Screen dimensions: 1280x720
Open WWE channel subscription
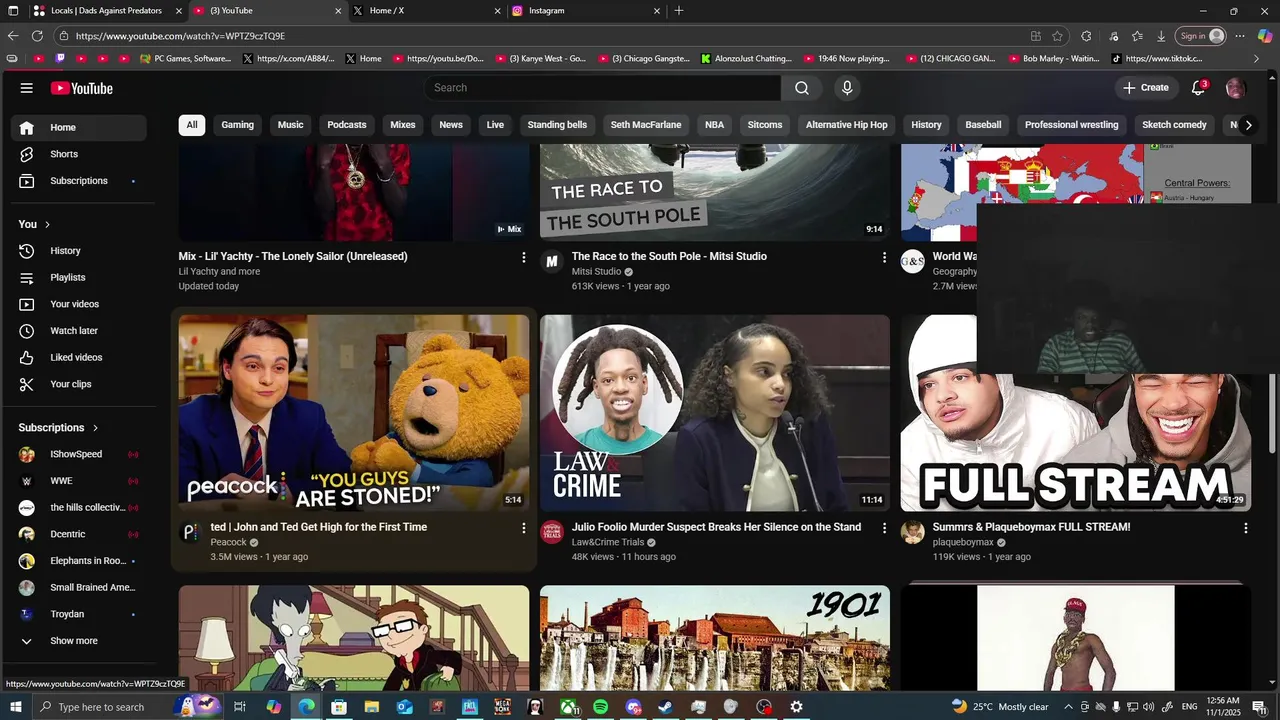(x=79, y=481)
